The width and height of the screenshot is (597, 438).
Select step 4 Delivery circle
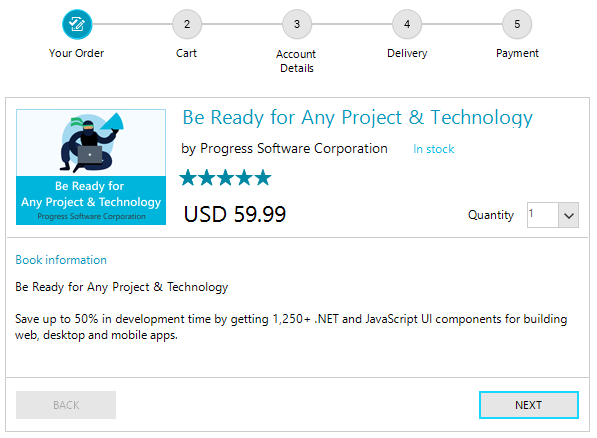coord(407,24)
